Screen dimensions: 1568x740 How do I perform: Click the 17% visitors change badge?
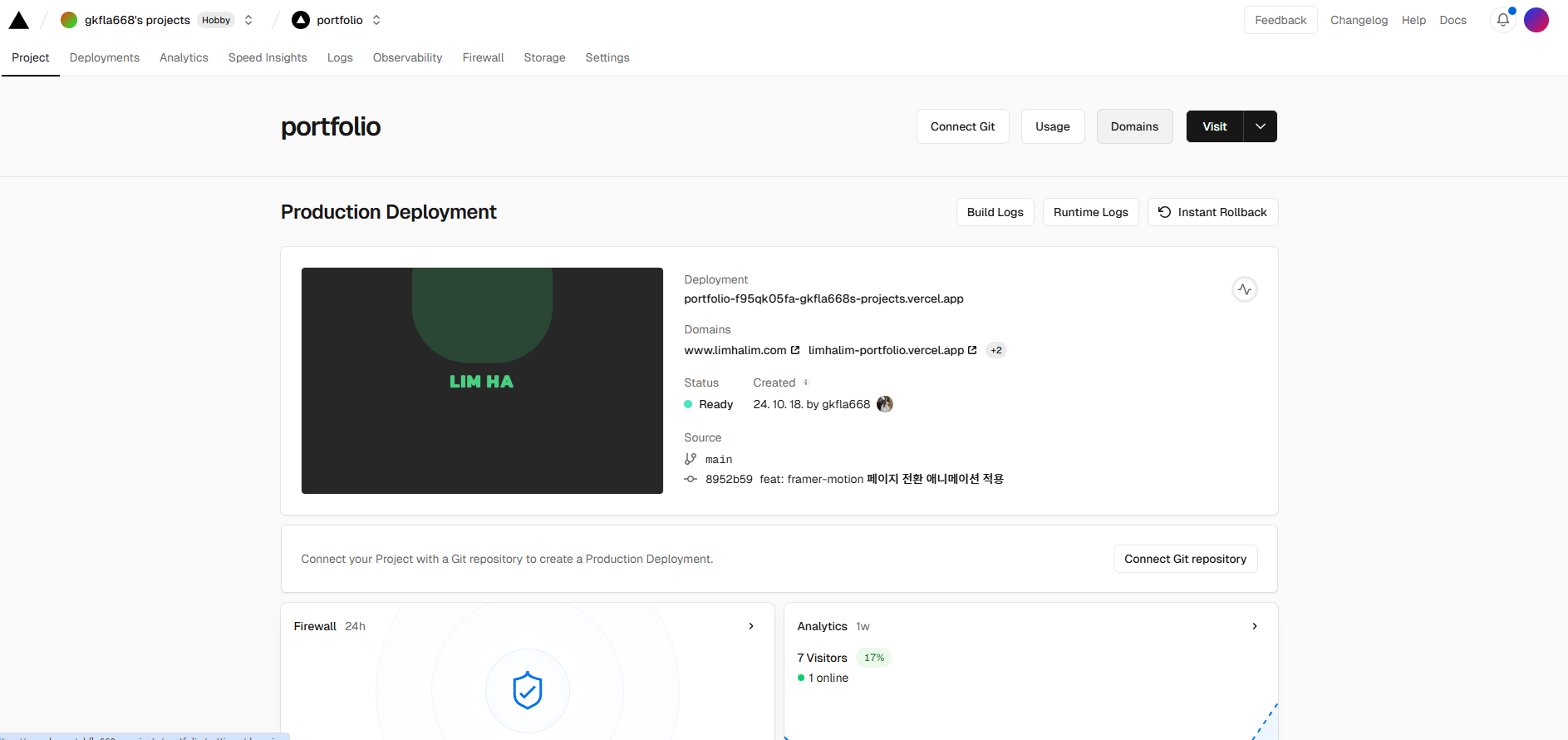pyautogui.click(x=873, y=658)
